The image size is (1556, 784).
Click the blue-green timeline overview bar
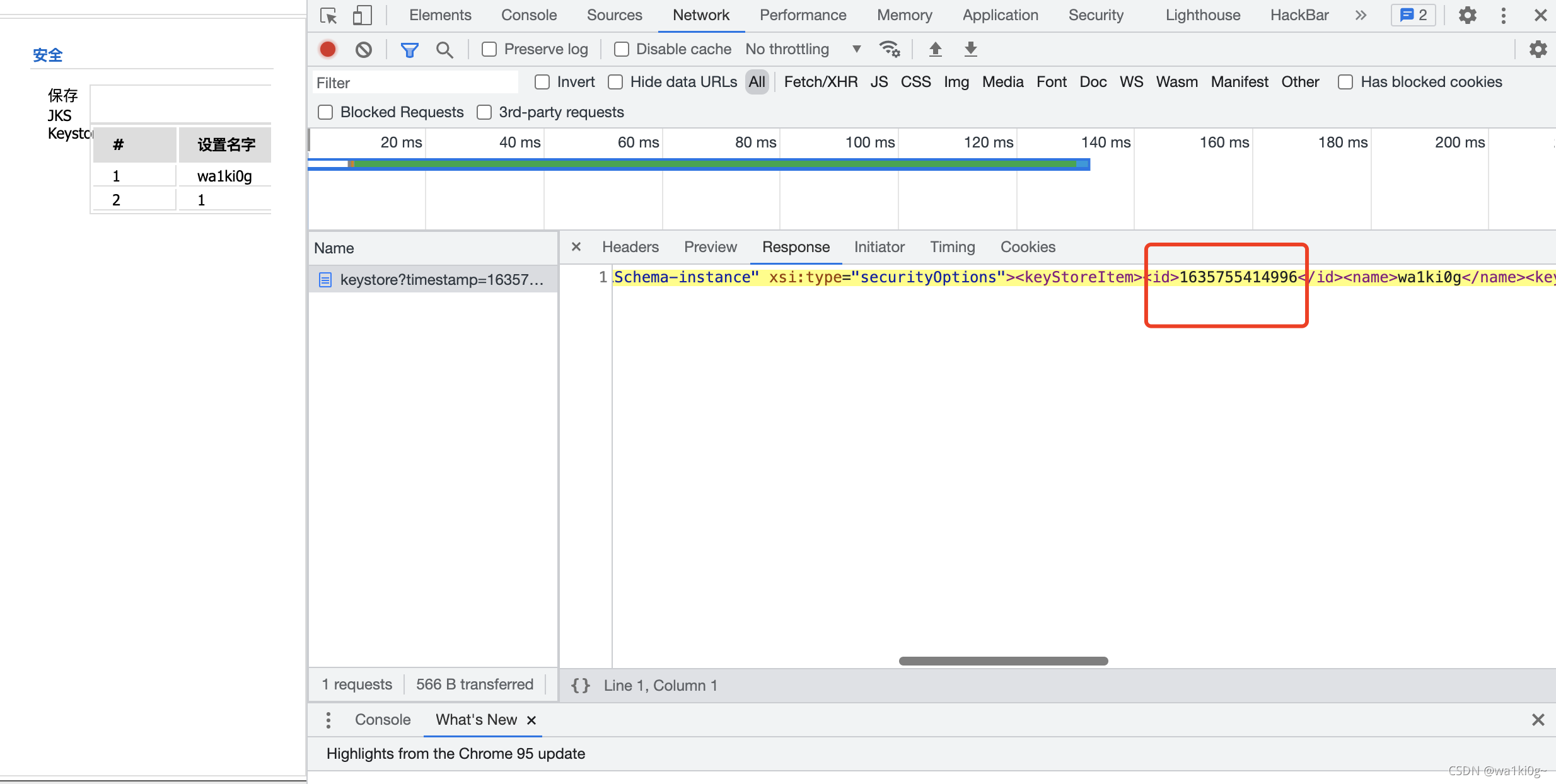pyautogui.click(x=699, y=164)
